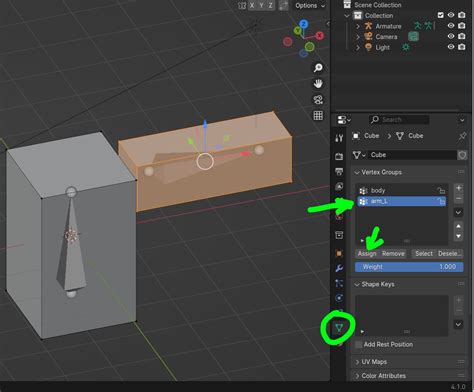Viewport: 474px width, 392px height.
Task: Toggle Collection exclude checkbox
Action: click(440, 15)
